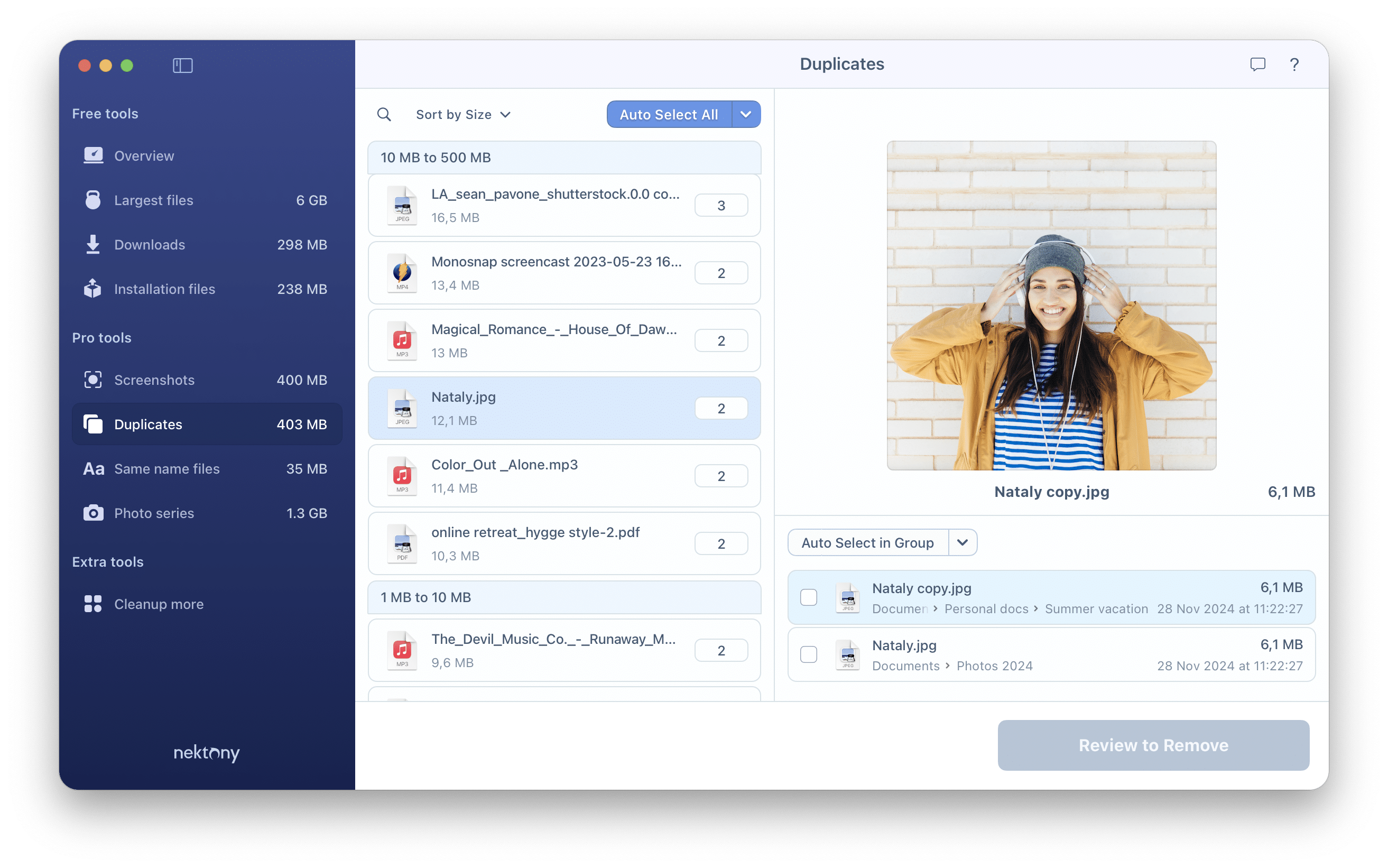Select Duplicates 403 MB sidebar item
The height and width of the screenshot is (868, 1388).
tap(207, 424)
